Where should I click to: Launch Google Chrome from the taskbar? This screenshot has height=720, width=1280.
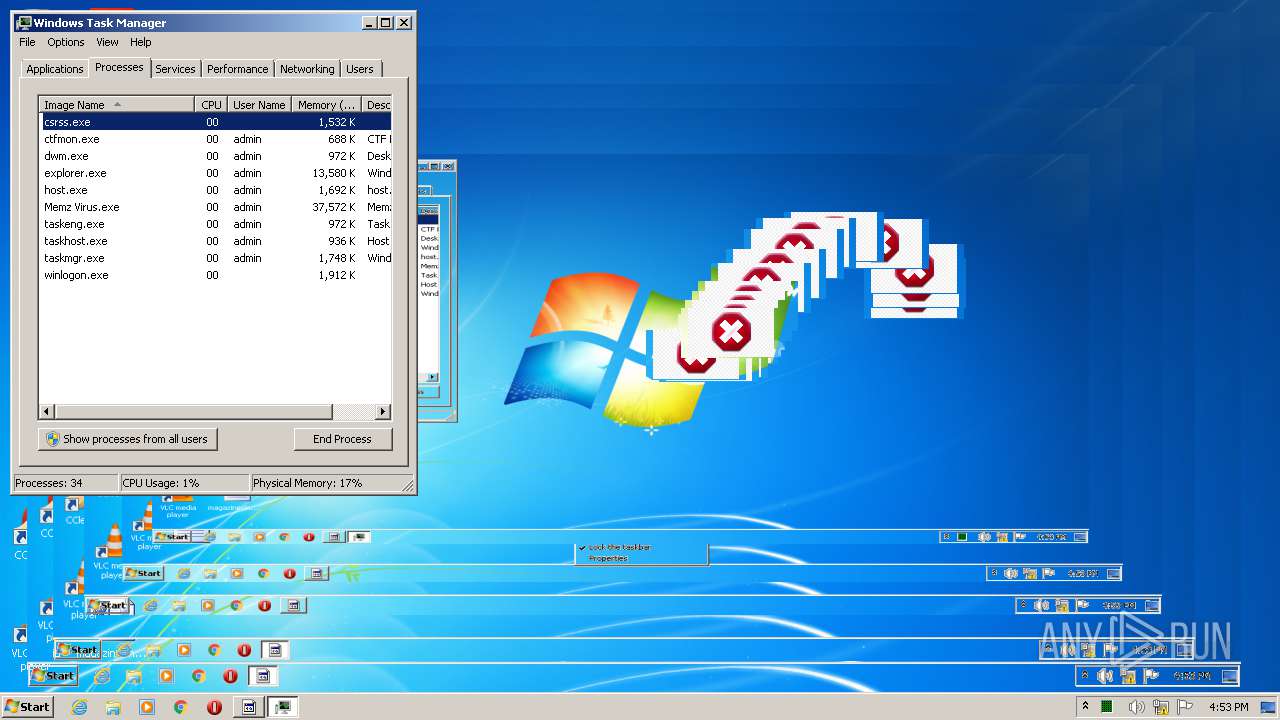(x=180, y=707)
